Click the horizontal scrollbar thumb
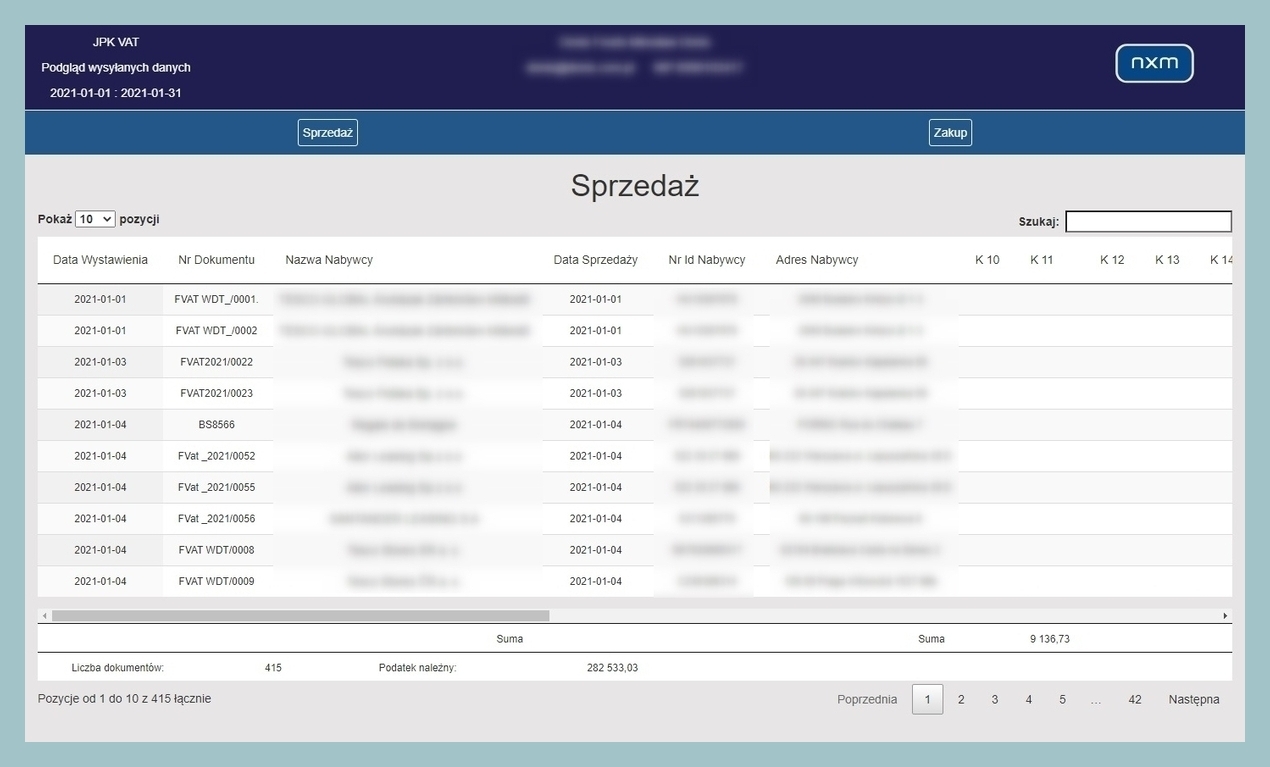The width and height of the screenshot is (1270, 767). coord(300,616)
